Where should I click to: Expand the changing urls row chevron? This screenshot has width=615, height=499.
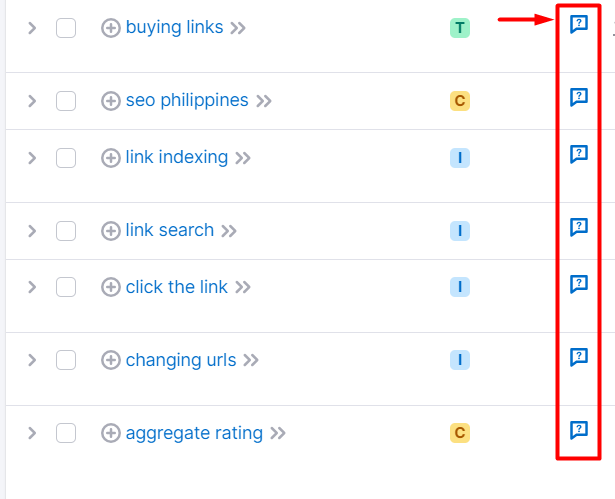tap(32, 361)
